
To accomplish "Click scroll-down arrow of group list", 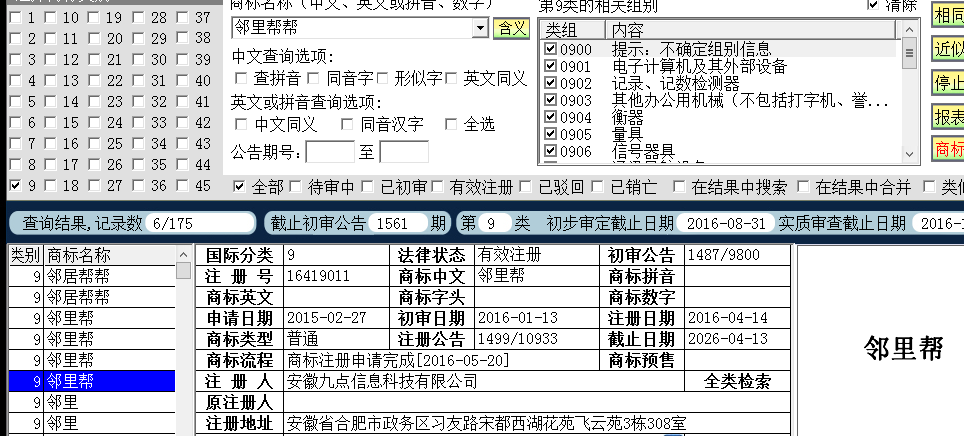I will tap(910, 154).
